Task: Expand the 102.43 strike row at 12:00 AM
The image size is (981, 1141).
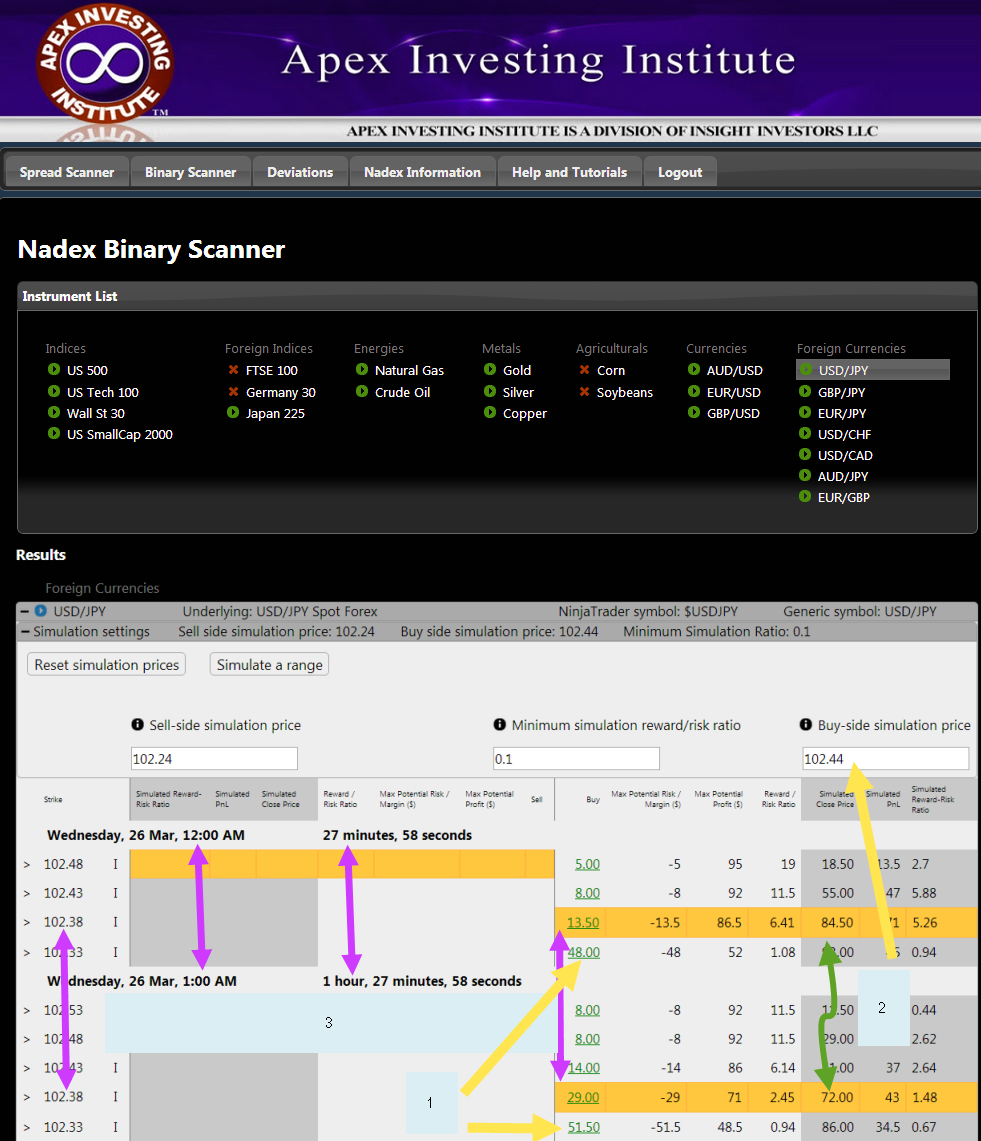Action: pyautogui.click(x=27, y=894)
